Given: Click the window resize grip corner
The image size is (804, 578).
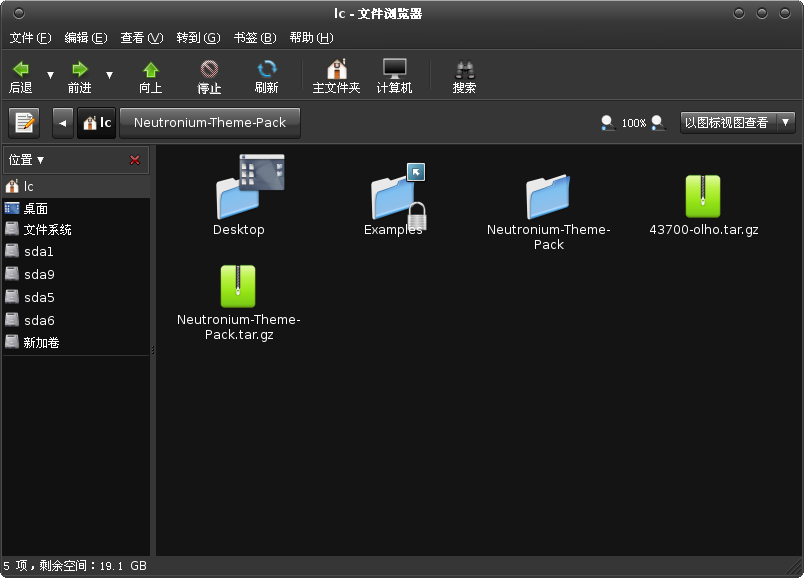Looking at the screenshot, I should 795,569.
